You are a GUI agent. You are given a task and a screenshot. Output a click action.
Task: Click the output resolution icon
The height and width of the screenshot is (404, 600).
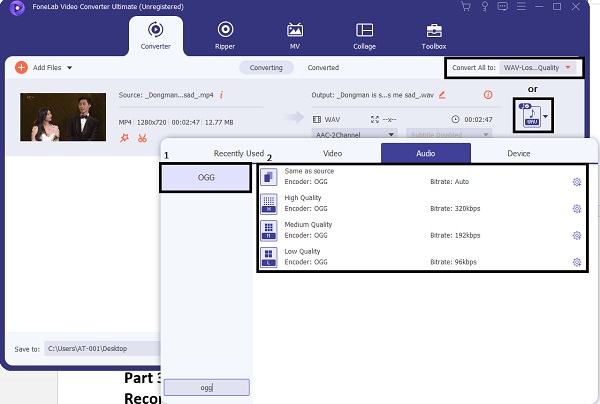click(375, 120)
